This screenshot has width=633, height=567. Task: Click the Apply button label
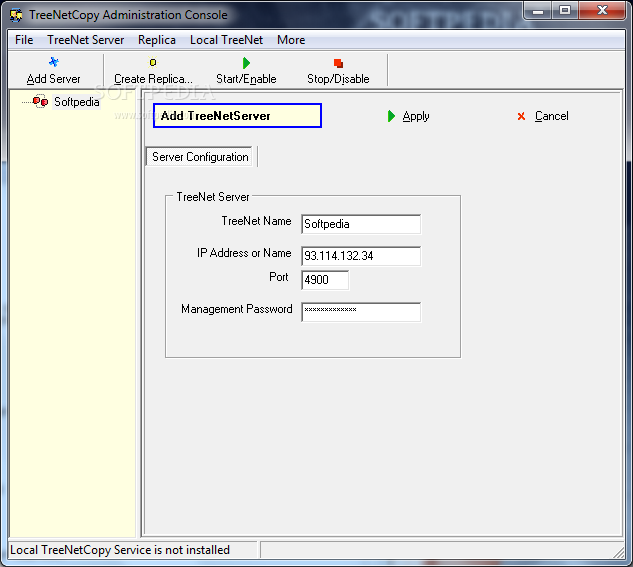click(416, 116)
